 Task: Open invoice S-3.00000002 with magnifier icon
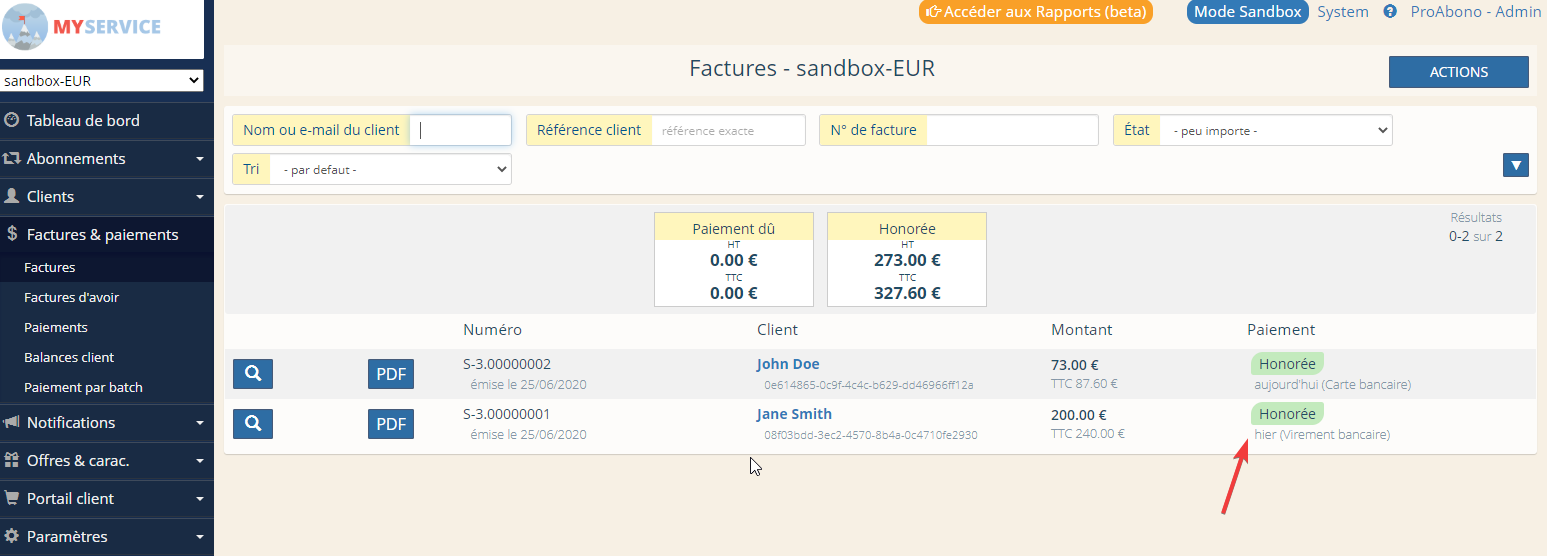[x=253, y=374]
